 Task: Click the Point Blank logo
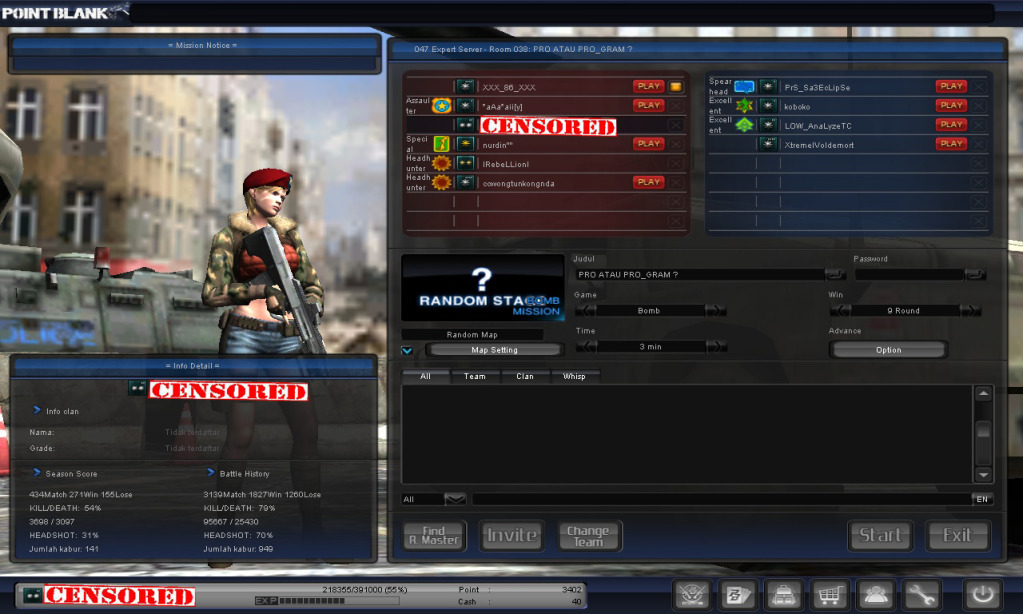(64, 12)
